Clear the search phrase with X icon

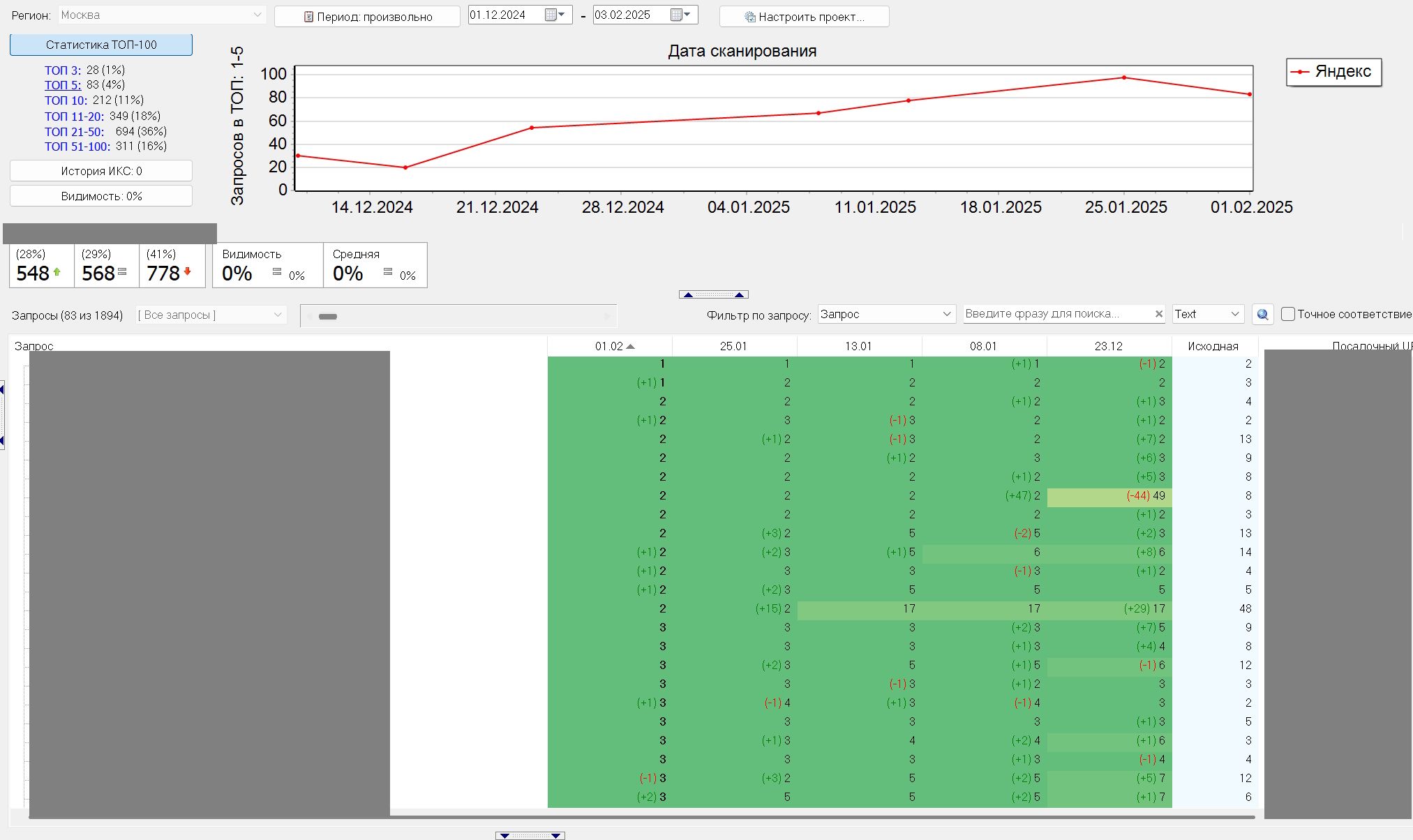pos(1159,315)
